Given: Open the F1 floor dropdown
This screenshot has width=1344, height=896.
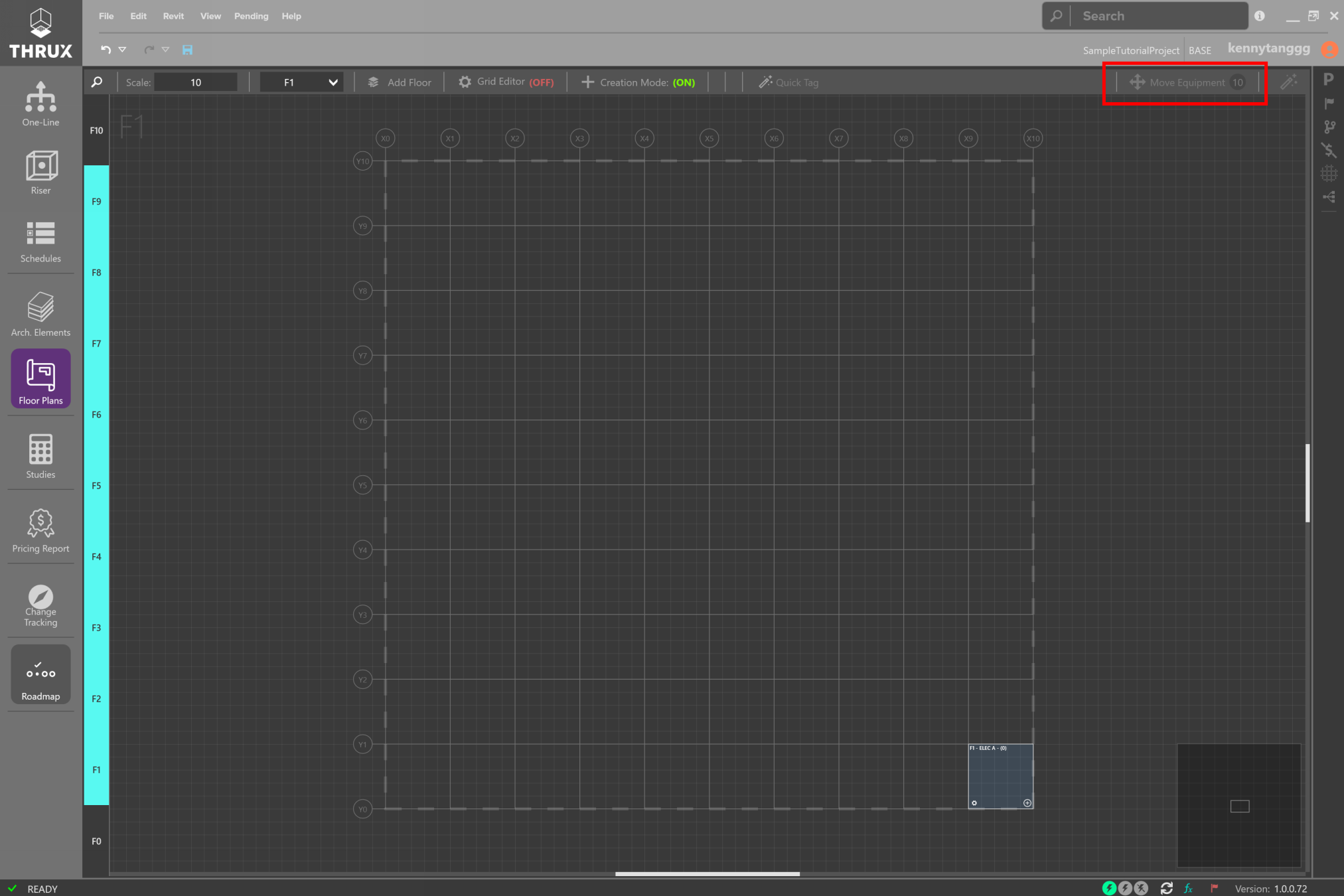Looking at the screenshot, I should pos(302,82).
